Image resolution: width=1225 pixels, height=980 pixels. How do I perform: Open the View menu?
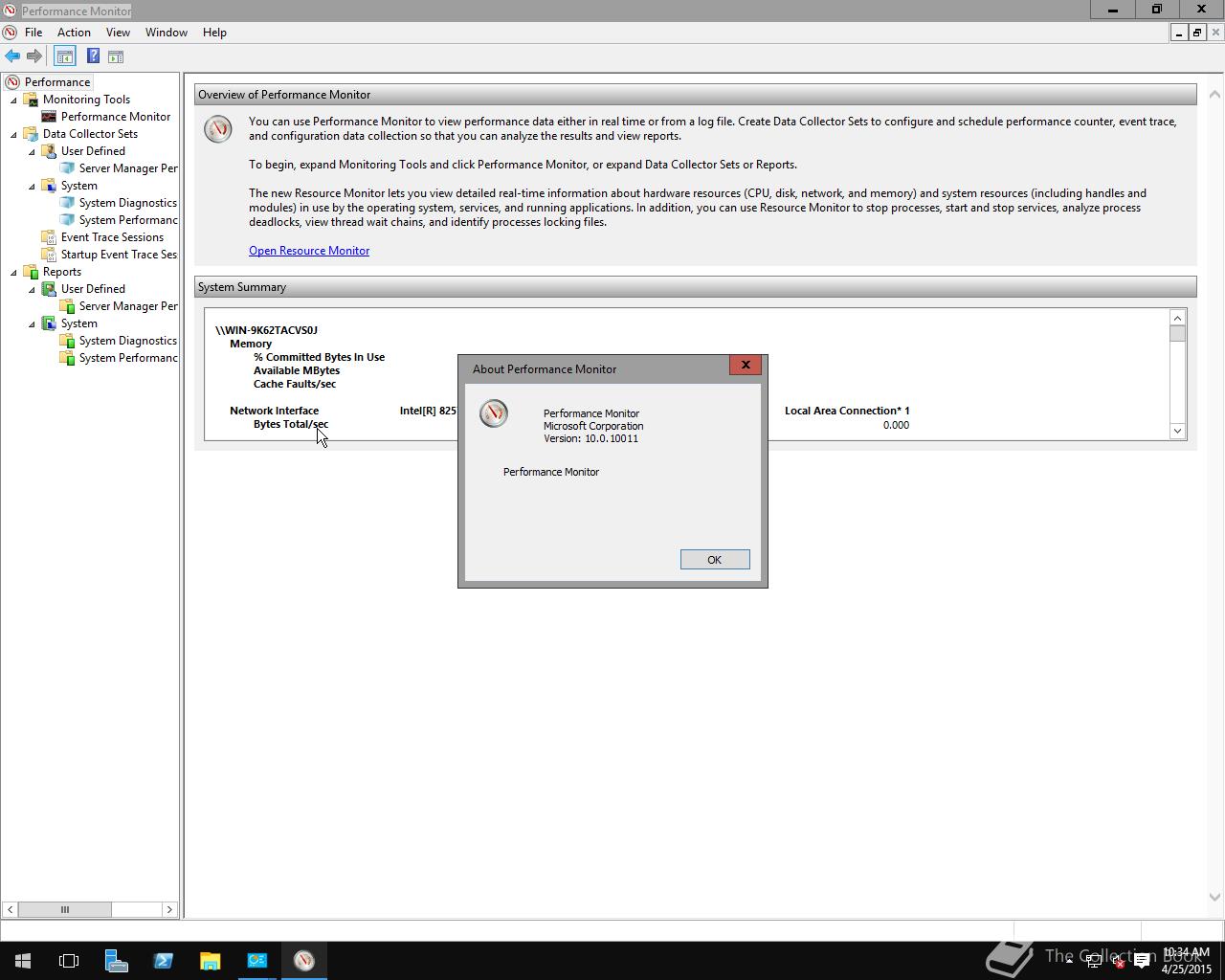(x=118, y=33)
